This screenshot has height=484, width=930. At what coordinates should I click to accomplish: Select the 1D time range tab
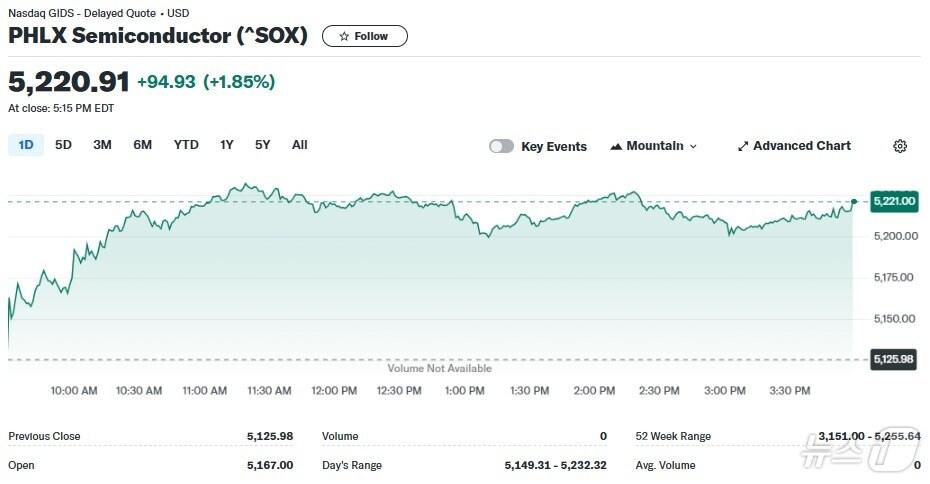tap(26, 145)
